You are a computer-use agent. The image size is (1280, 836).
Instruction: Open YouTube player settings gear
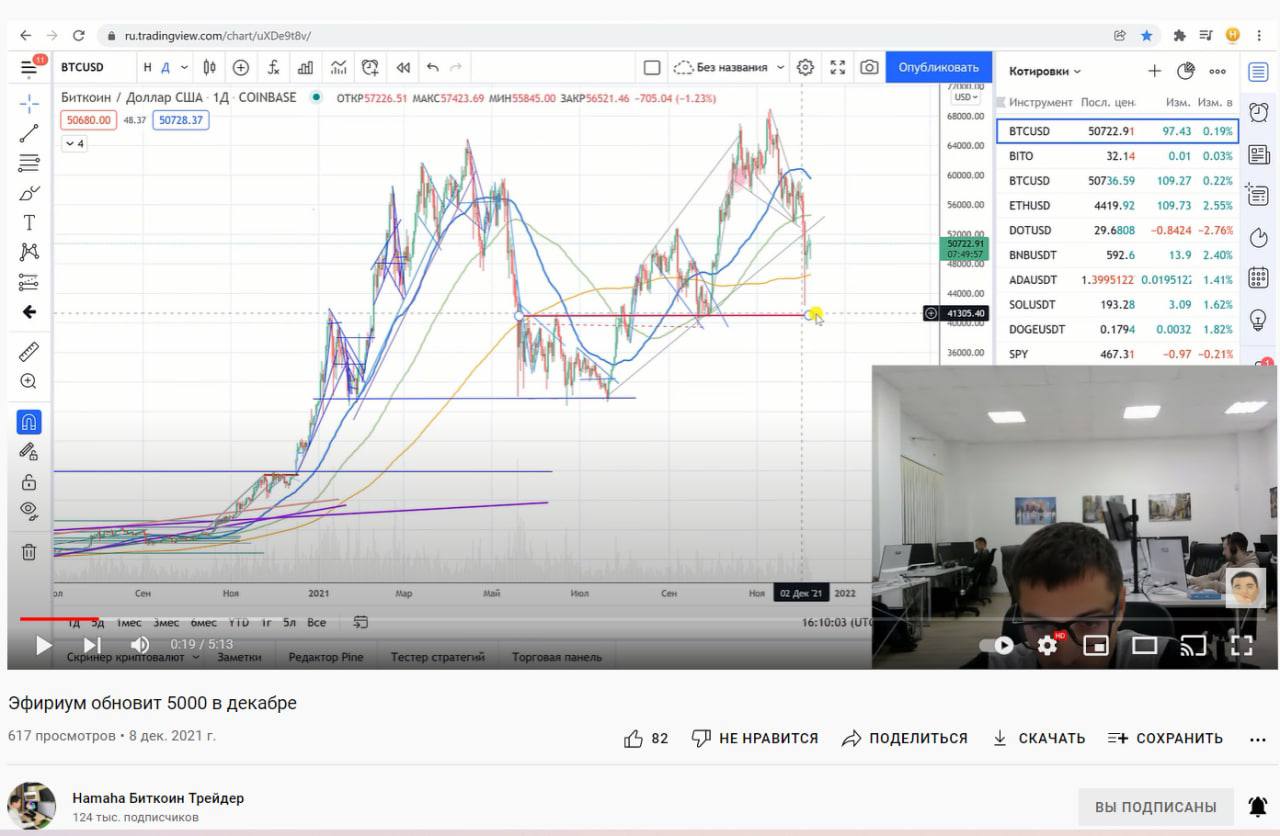pyautogui.click(x=1047, y=645)
